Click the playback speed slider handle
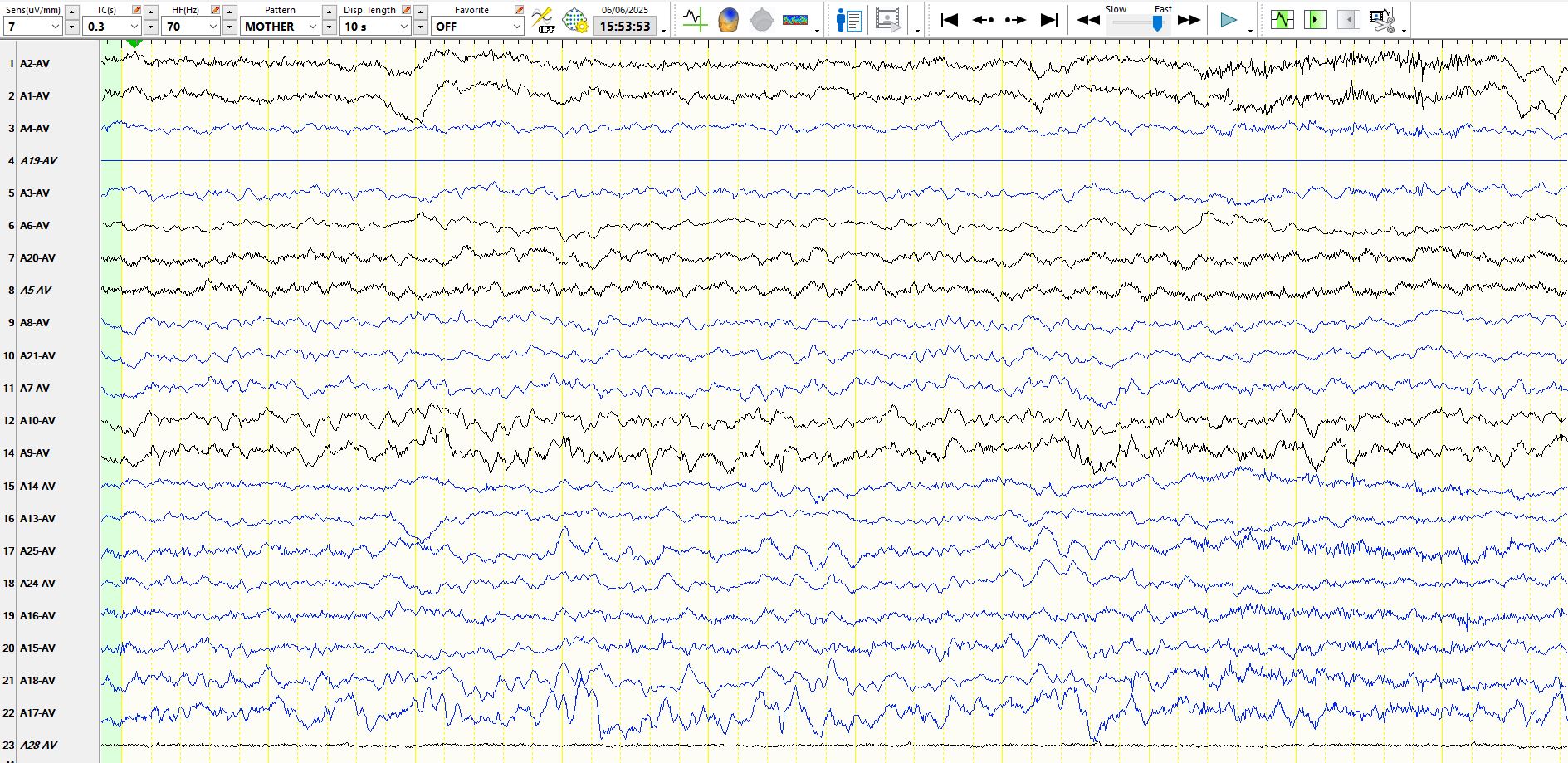The height and width of the screenshot is (763, 1568). (x=1157, y=23)
